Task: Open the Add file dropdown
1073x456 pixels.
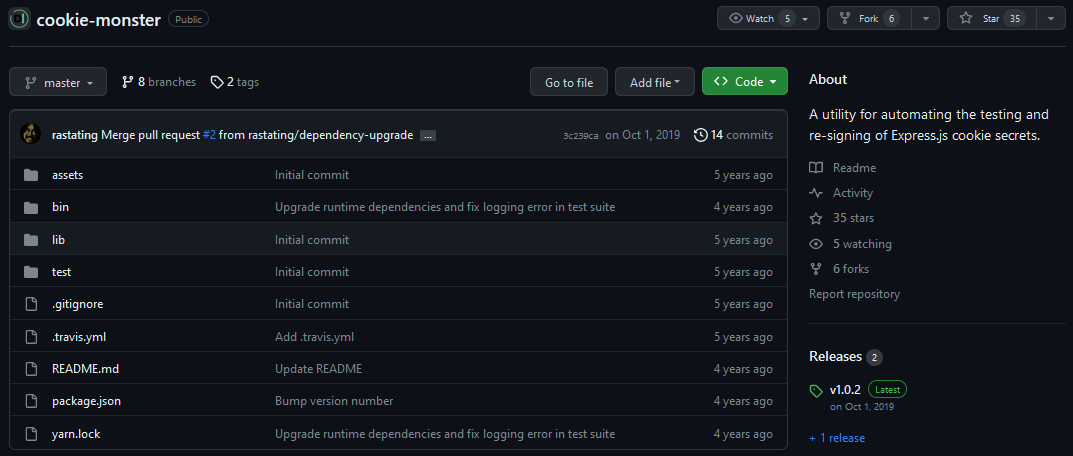Action: point(655,82)
